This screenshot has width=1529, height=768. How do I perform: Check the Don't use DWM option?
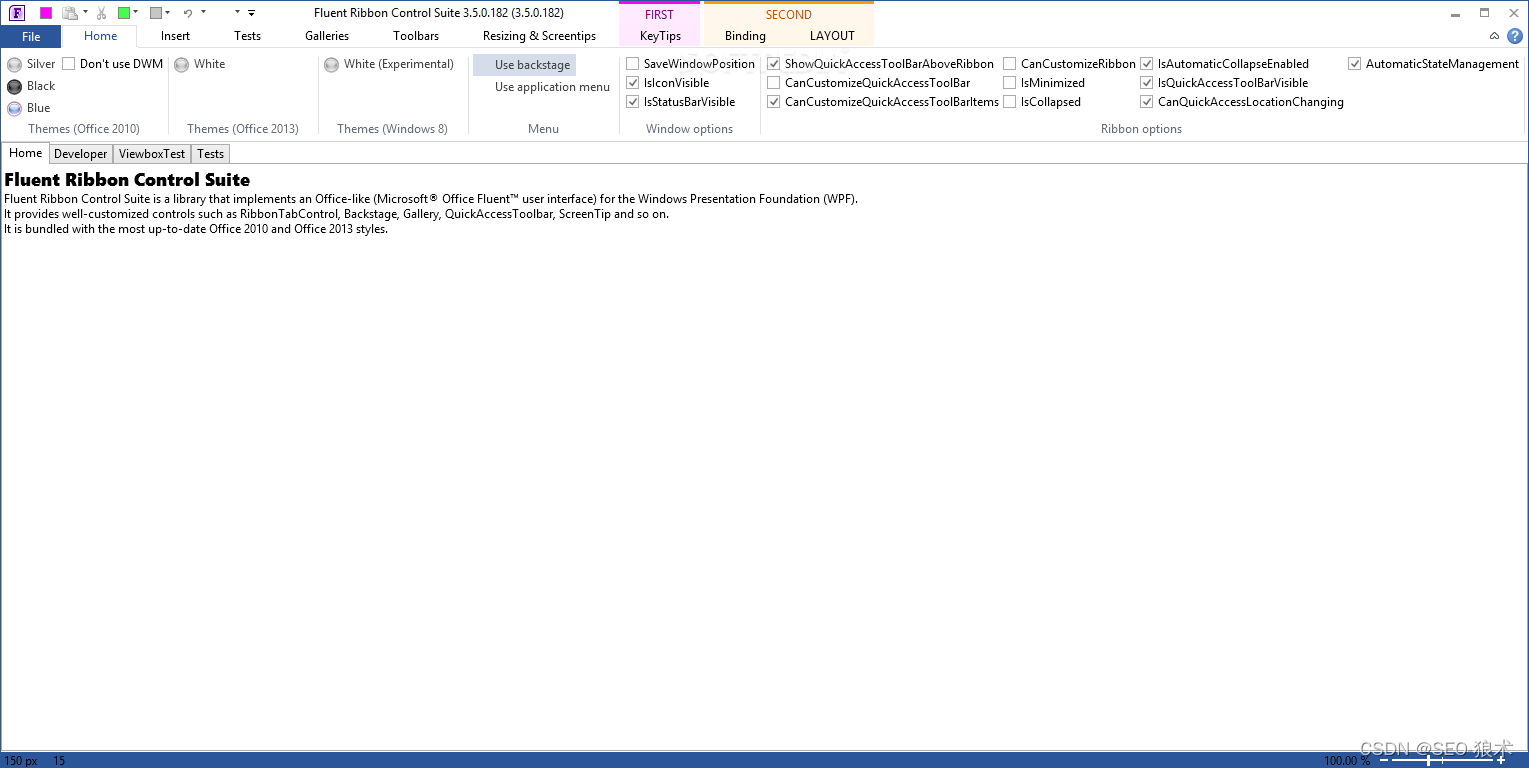tap(69, 64)
